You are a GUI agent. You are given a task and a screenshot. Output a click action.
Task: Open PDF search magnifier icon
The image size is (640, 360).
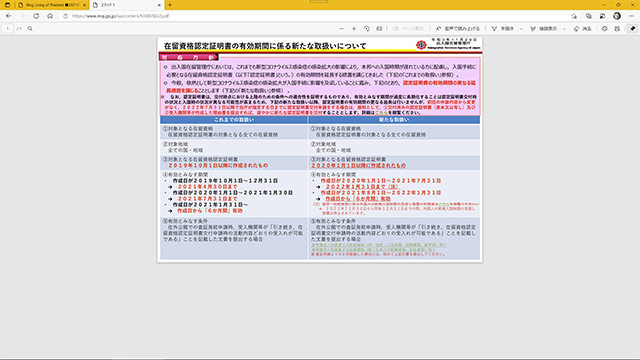[x=30, y=29]
